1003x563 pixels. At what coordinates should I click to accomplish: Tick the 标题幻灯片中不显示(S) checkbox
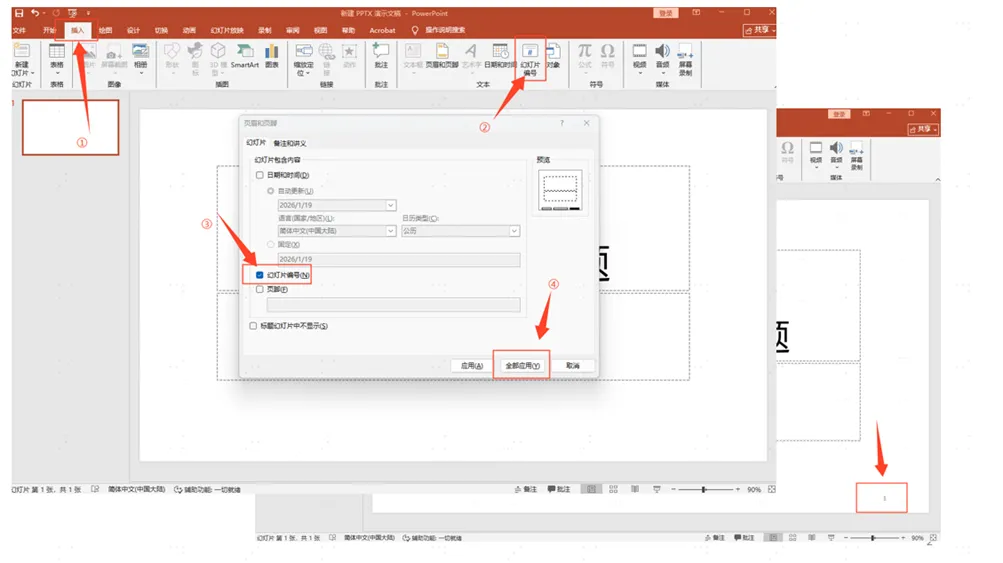[x=253, y=326]
